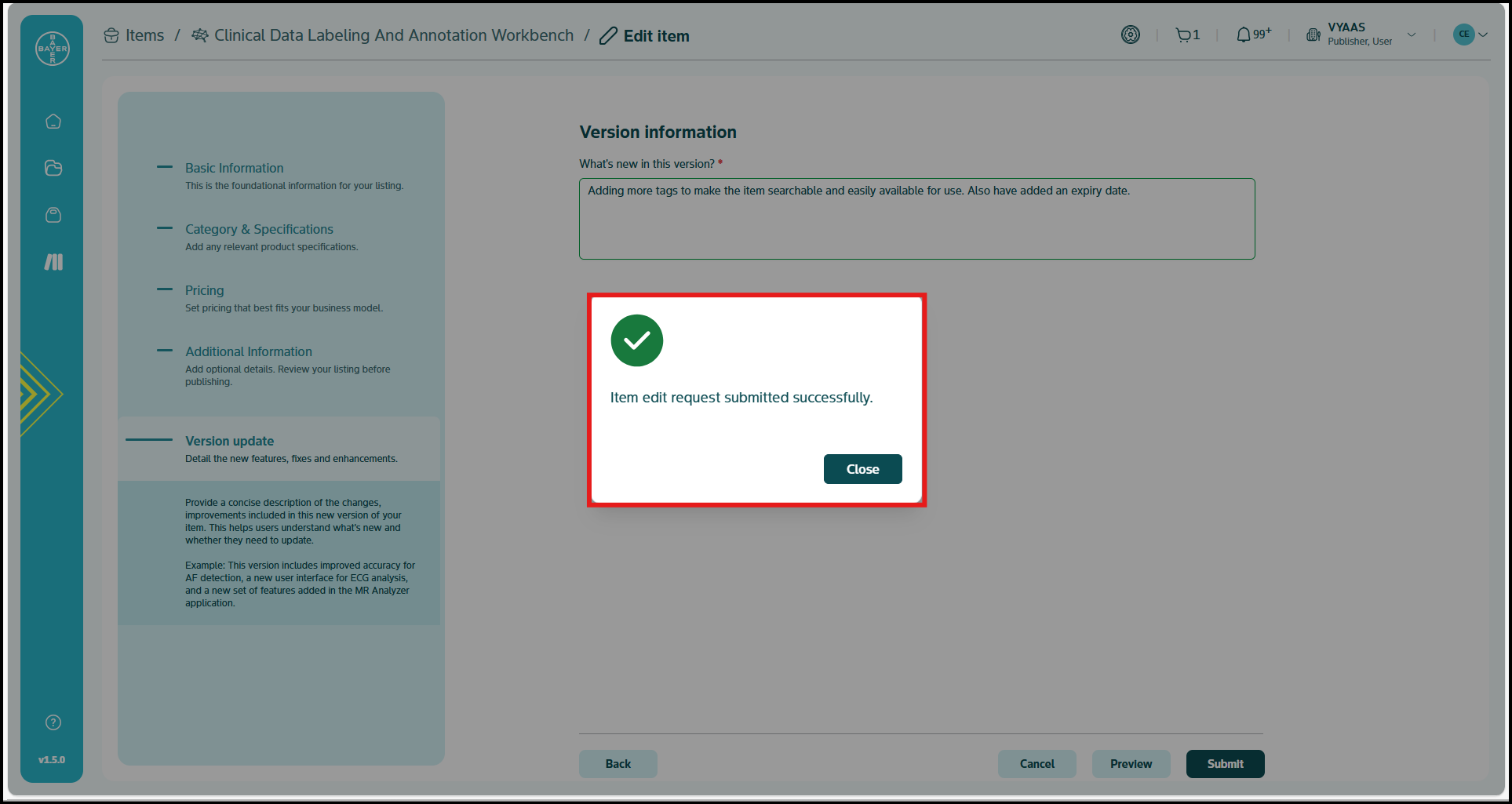
Task: Click the Items breadcrumb link
Action: point(144,36)
